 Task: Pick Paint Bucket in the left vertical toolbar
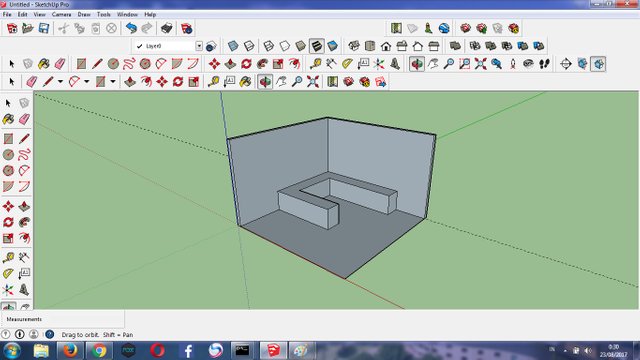pos(8,119)
